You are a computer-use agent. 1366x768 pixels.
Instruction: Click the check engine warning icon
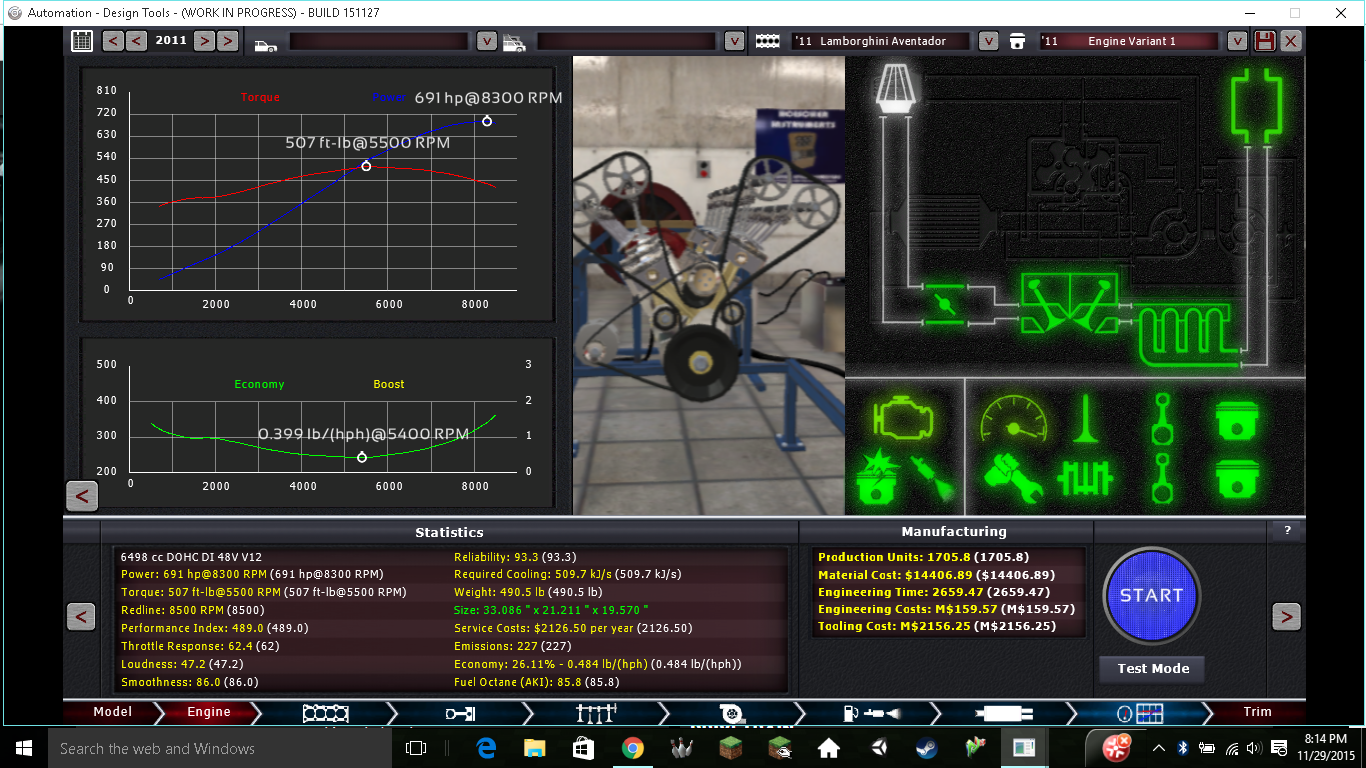point(903,417)
